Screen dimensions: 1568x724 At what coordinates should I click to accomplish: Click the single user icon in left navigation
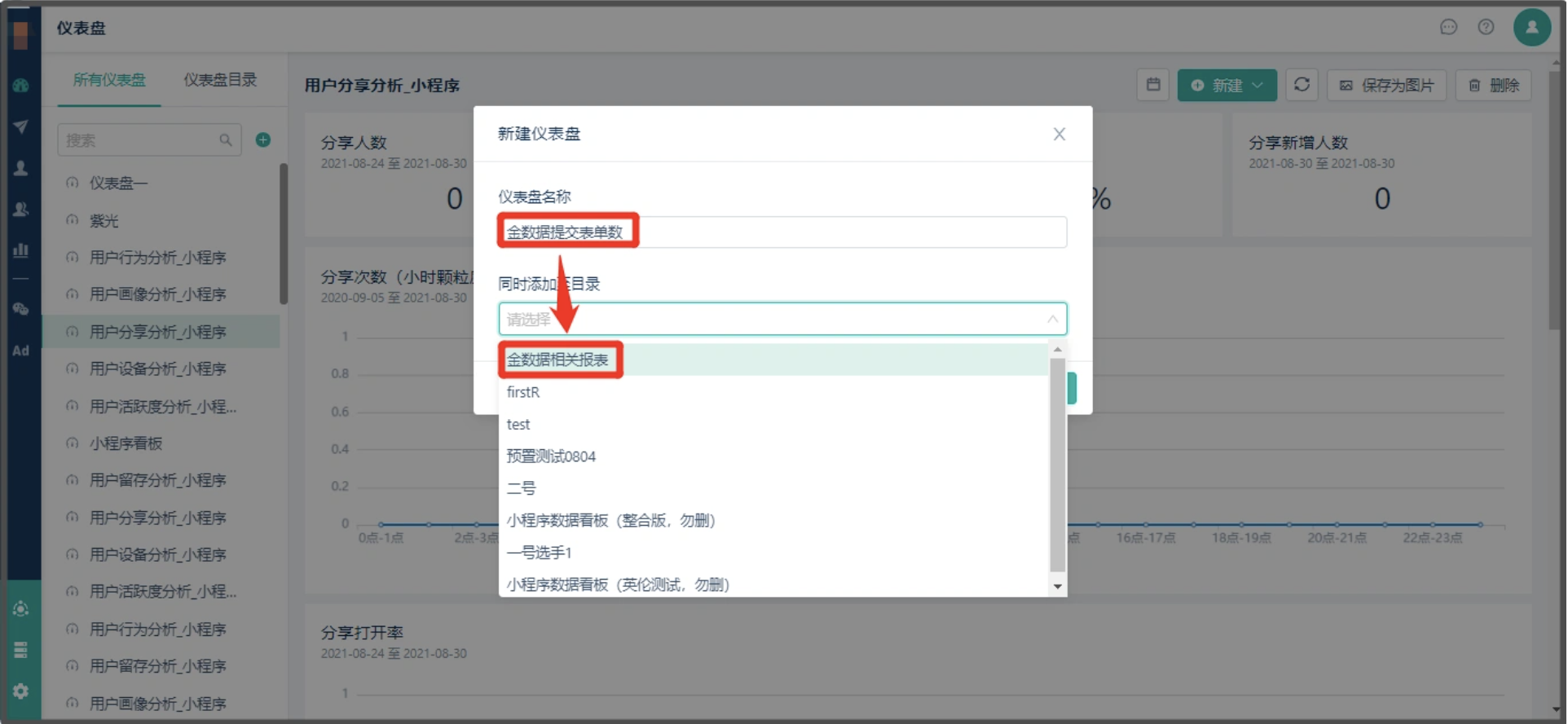point(20,168)
